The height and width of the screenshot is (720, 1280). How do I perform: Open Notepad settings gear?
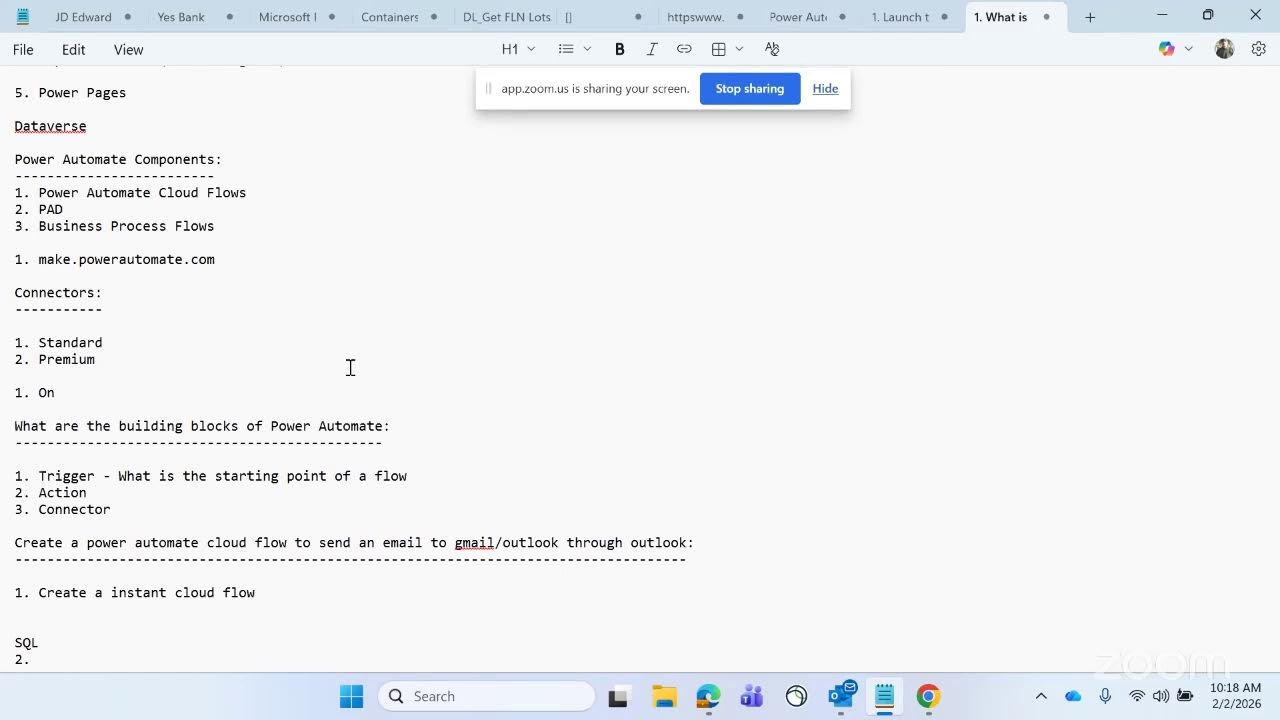(1259, 49)
